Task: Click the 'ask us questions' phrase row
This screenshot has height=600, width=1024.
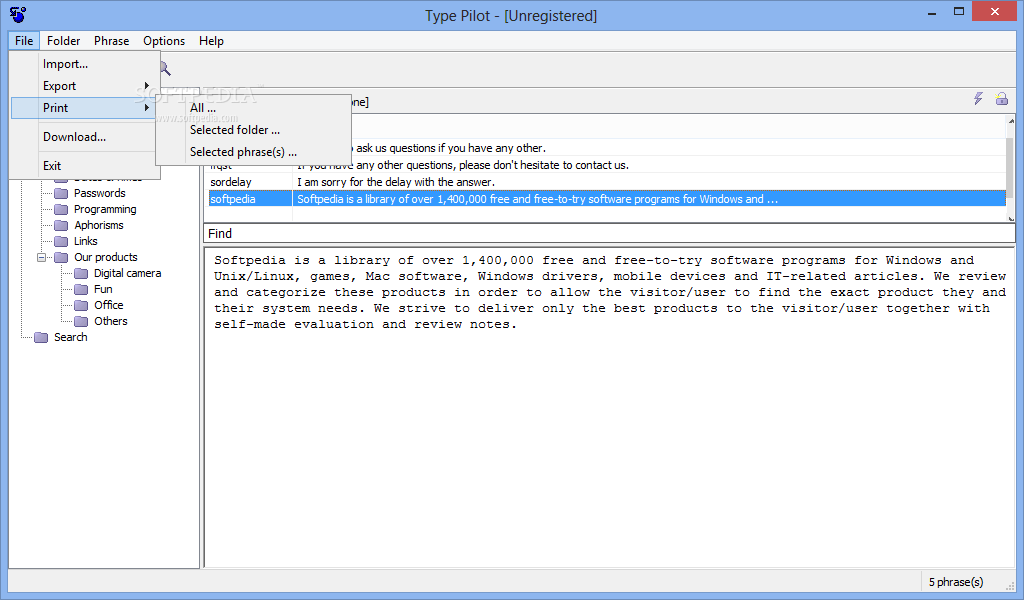Action: pos(607,148)
